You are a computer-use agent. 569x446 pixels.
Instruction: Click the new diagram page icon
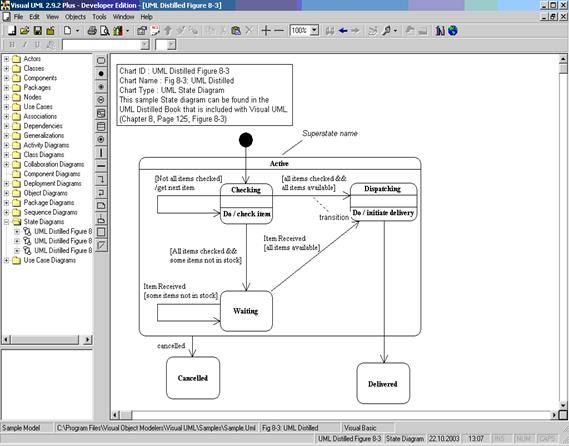pyautogui.click(x=67, y=31)
